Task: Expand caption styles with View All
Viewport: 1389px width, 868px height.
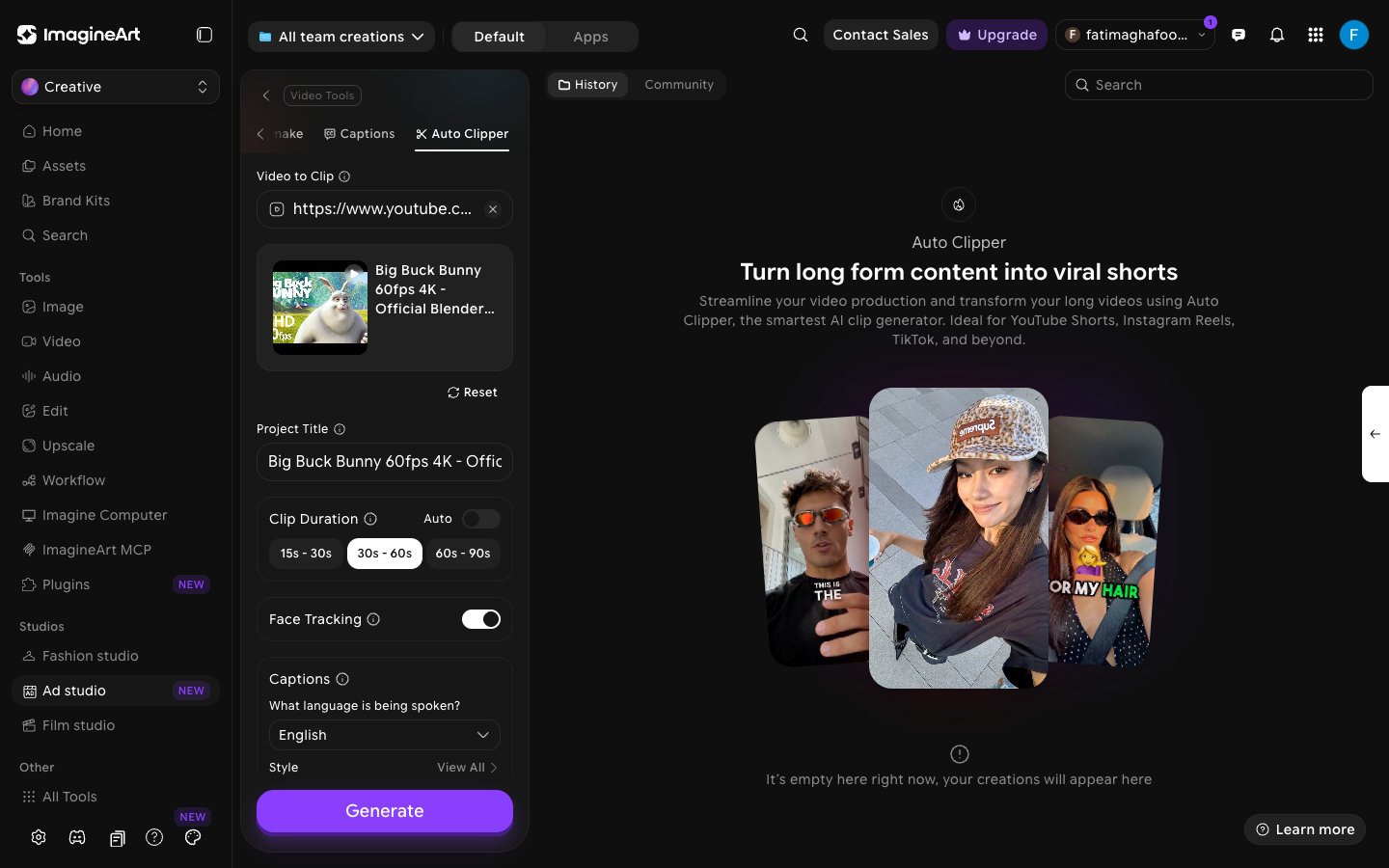Action: click(x=467, y=768)
